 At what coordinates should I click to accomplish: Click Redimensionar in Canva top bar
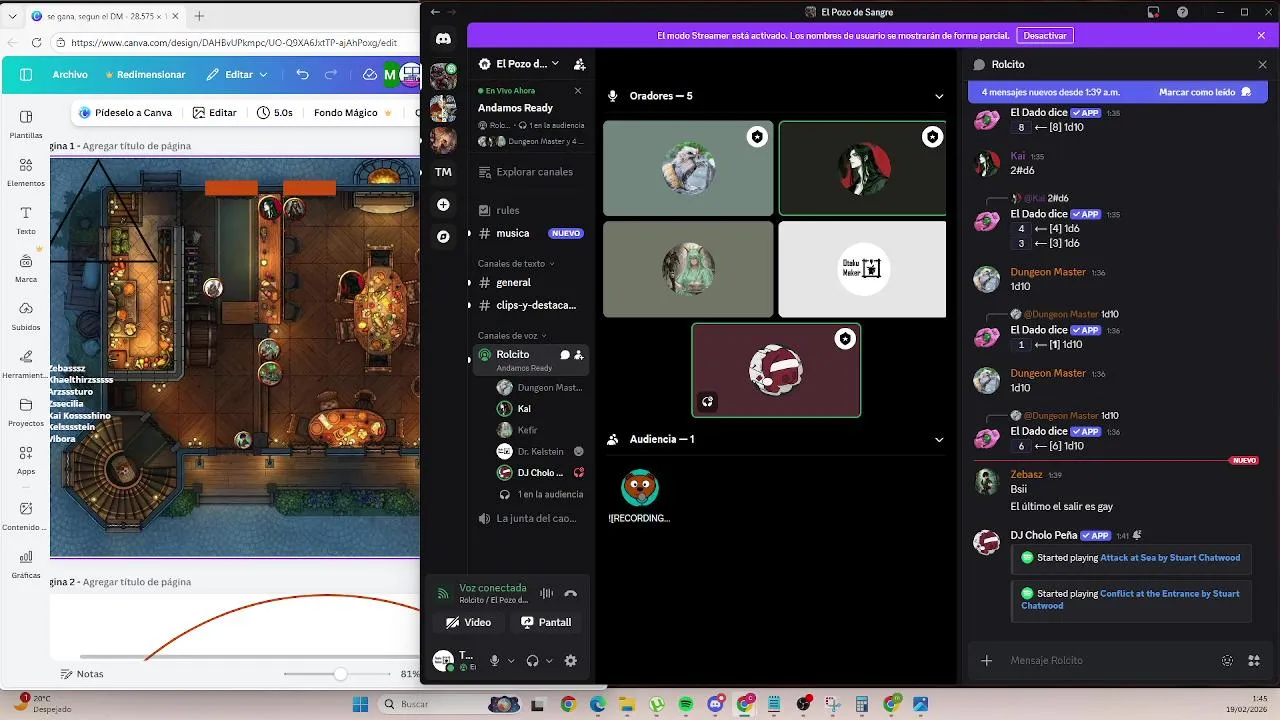(144, 74)
